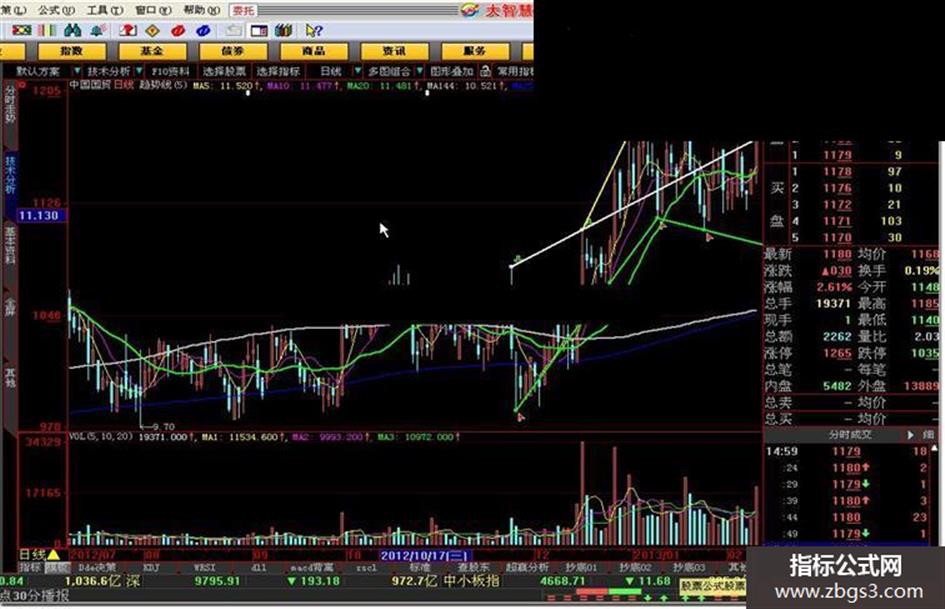Open the 工具 menu
945x609 pixels.
(x=104, y=10)
